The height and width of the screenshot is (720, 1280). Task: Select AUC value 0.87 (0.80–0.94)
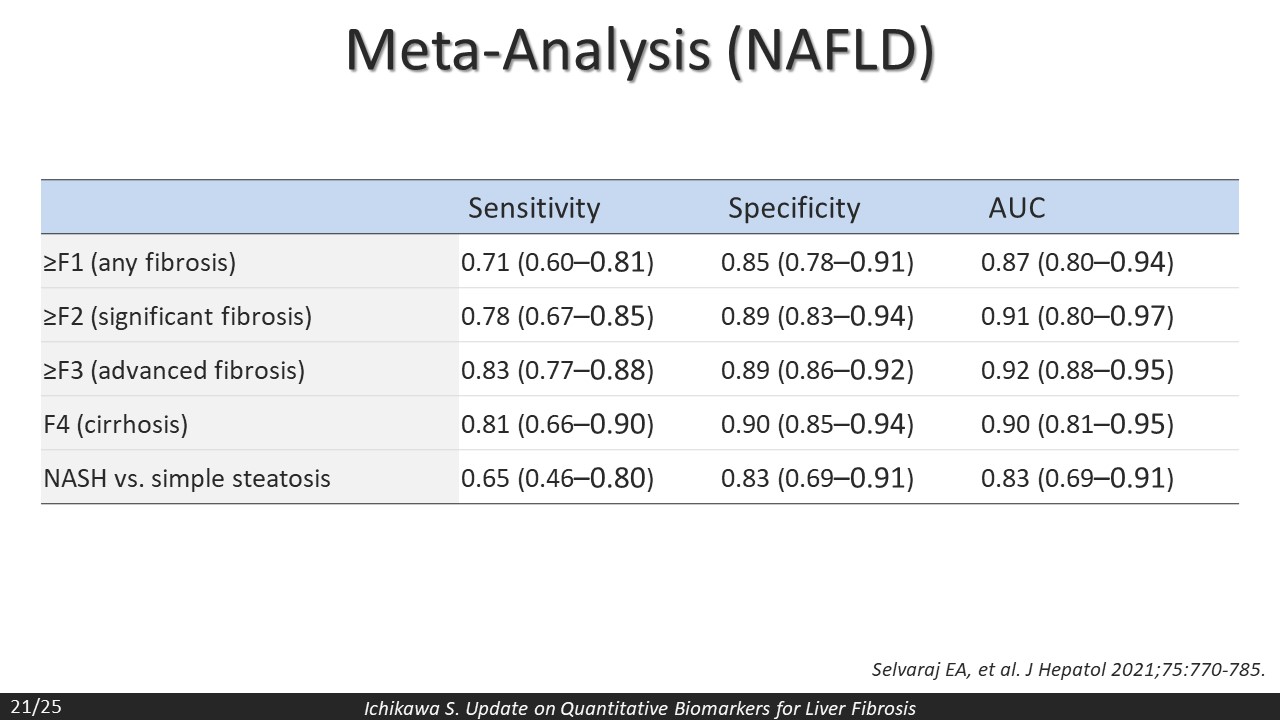(1077, 263)
